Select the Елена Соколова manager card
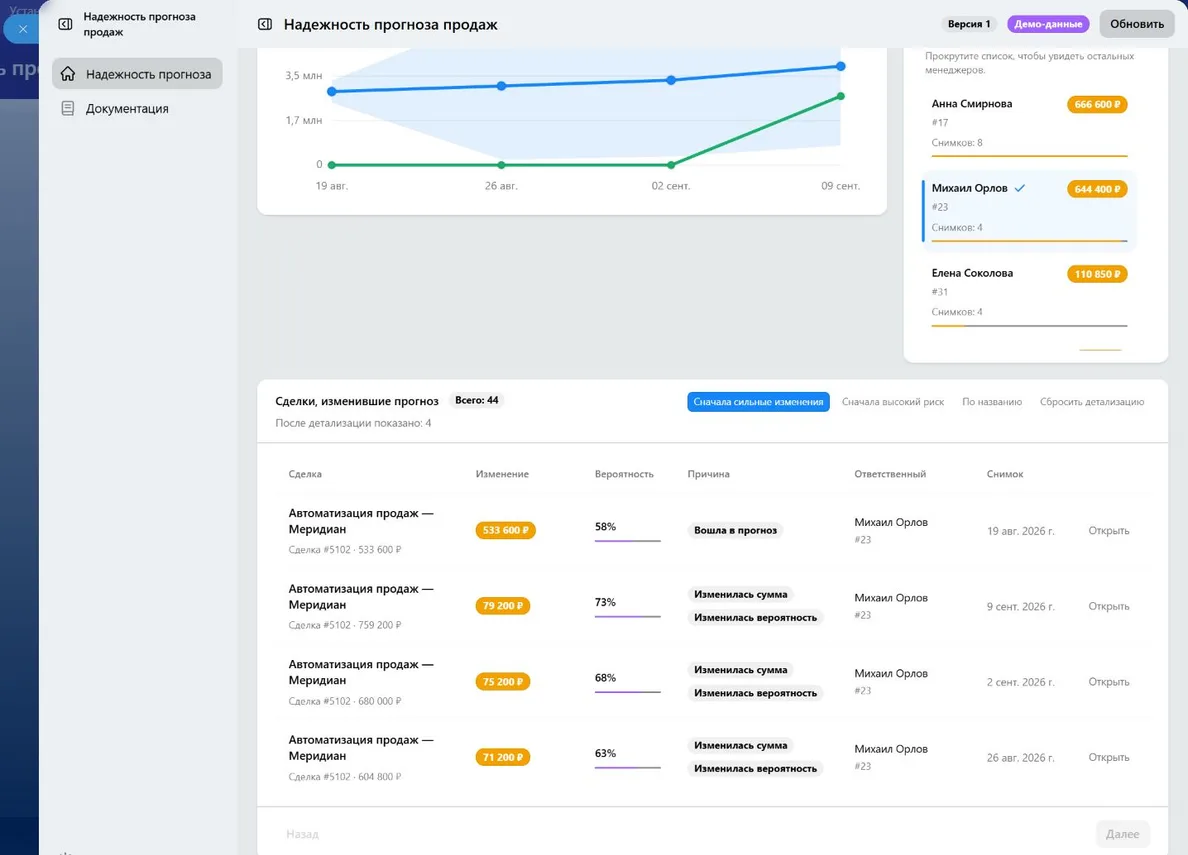Image resolution: width=1188 pixels, height=855 pixels. coord(1029,293)
